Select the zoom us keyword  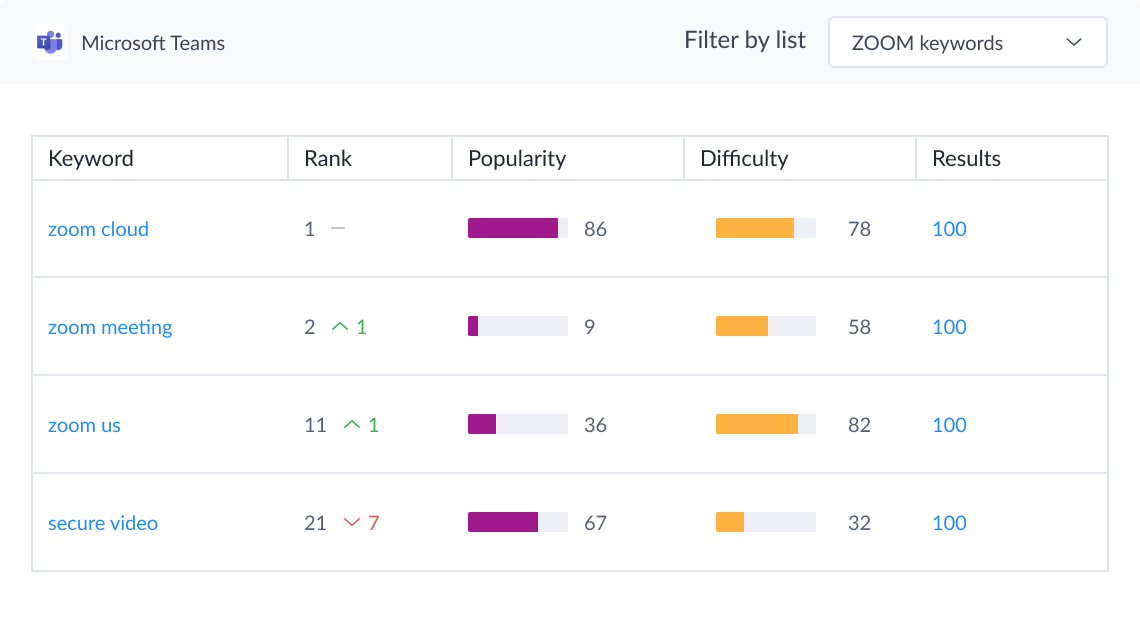click(84, 425)
